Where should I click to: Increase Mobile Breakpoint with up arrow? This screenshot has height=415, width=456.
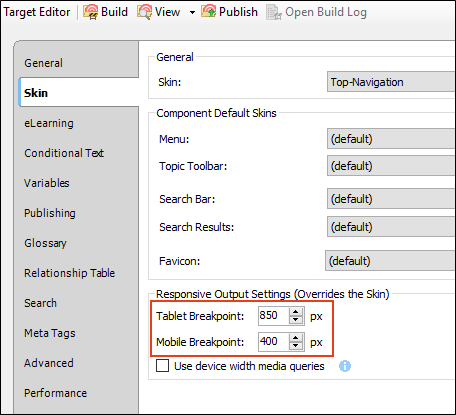296,338
